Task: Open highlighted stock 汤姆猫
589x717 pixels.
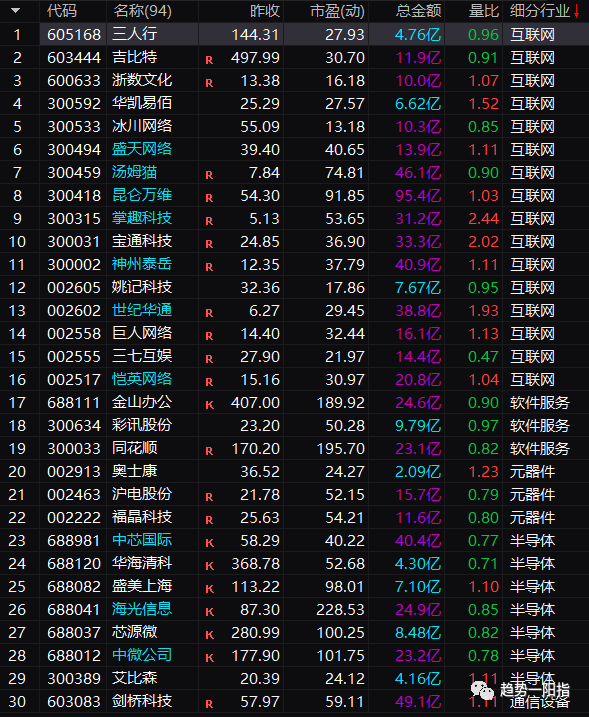Action: [x=134, y=172]
